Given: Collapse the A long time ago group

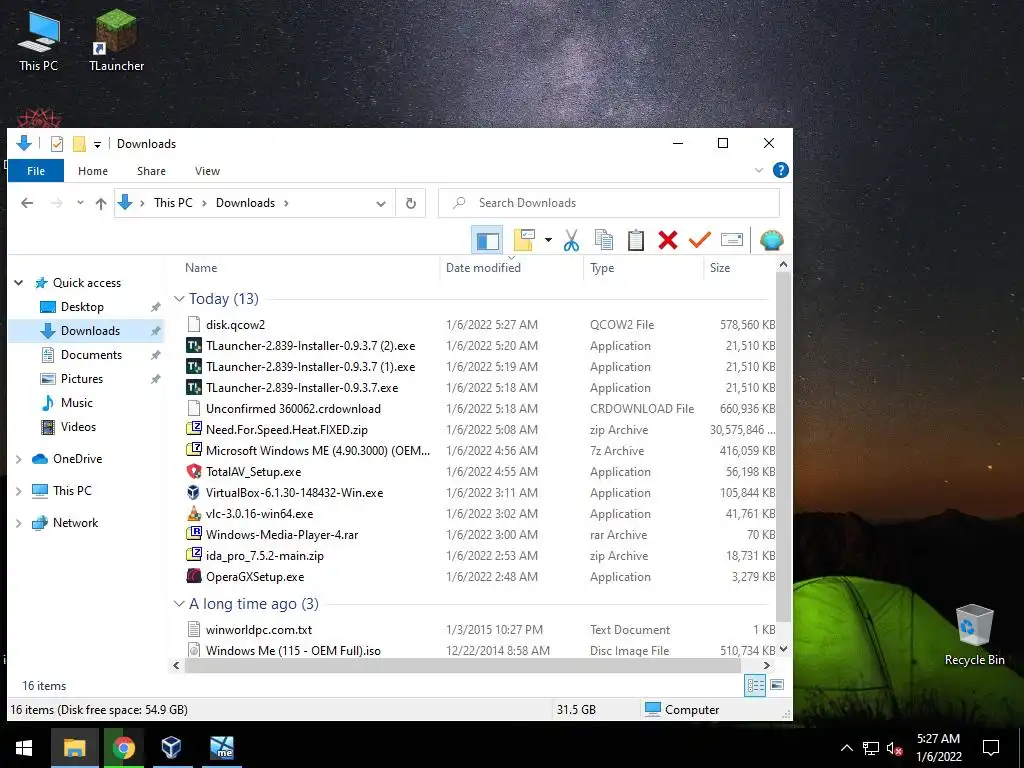Looking at the screenshot, I should (x=179, y=604).
